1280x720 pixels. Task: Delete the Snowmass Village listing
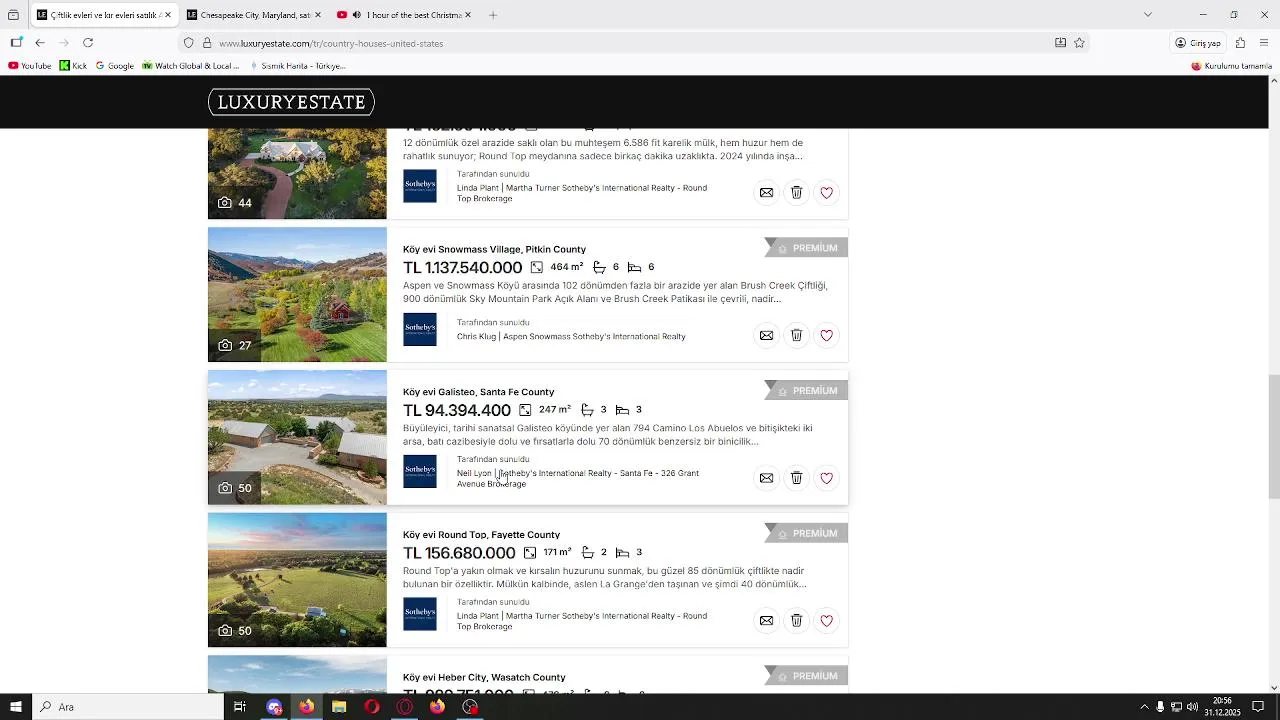796,335
